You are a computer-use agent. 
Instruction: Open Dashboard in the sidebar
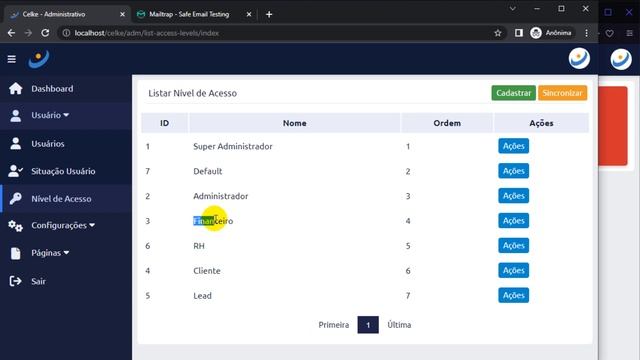pyautogui.click(x=52, y=89)
